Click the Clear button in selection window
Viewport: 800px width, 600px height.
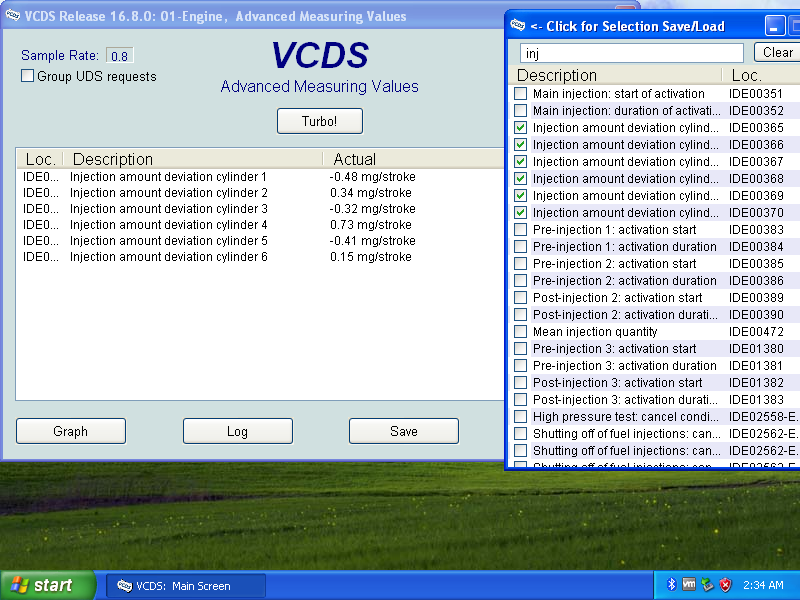777,52
